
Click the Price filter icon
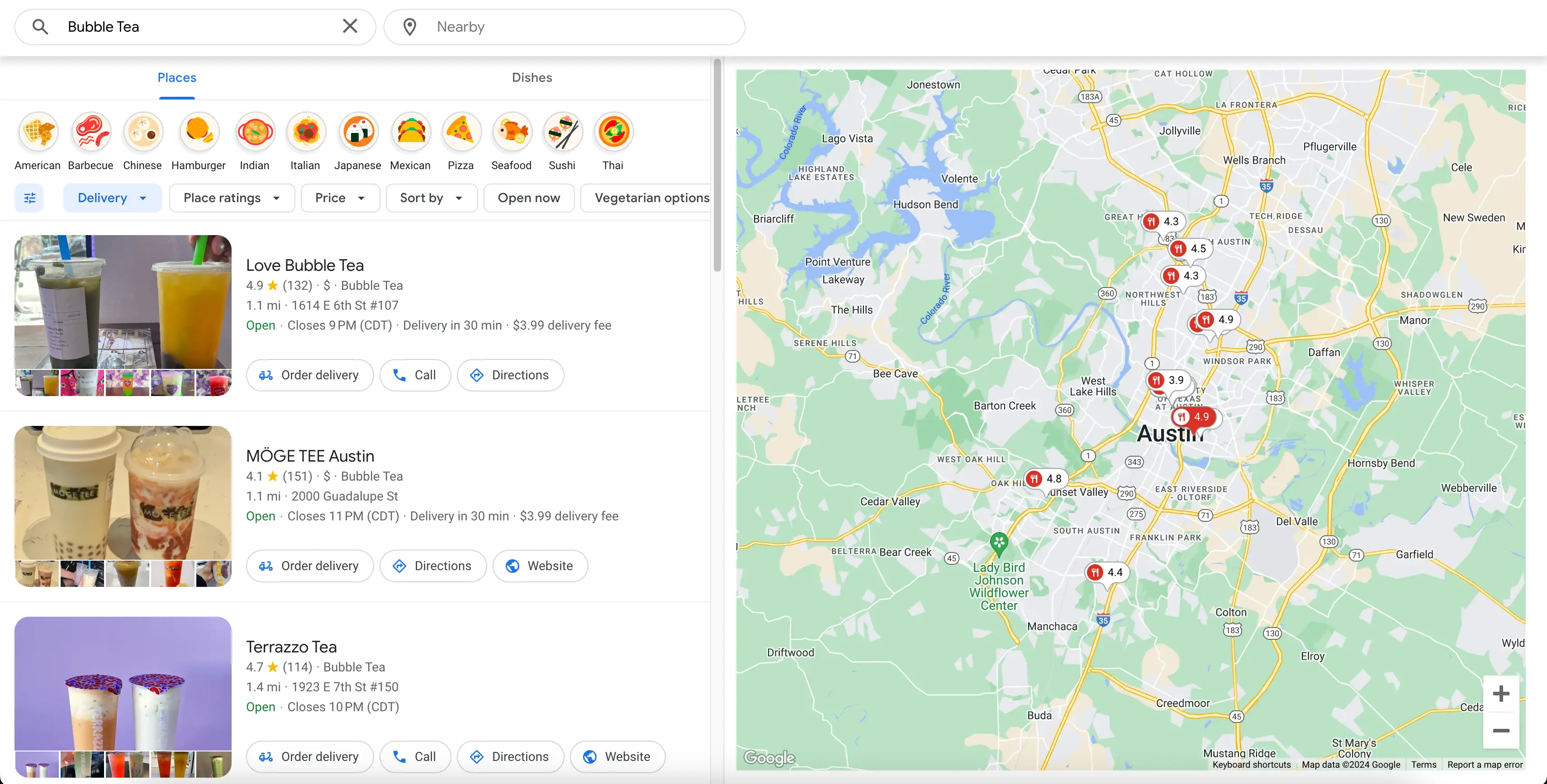(x=338, y=197)
